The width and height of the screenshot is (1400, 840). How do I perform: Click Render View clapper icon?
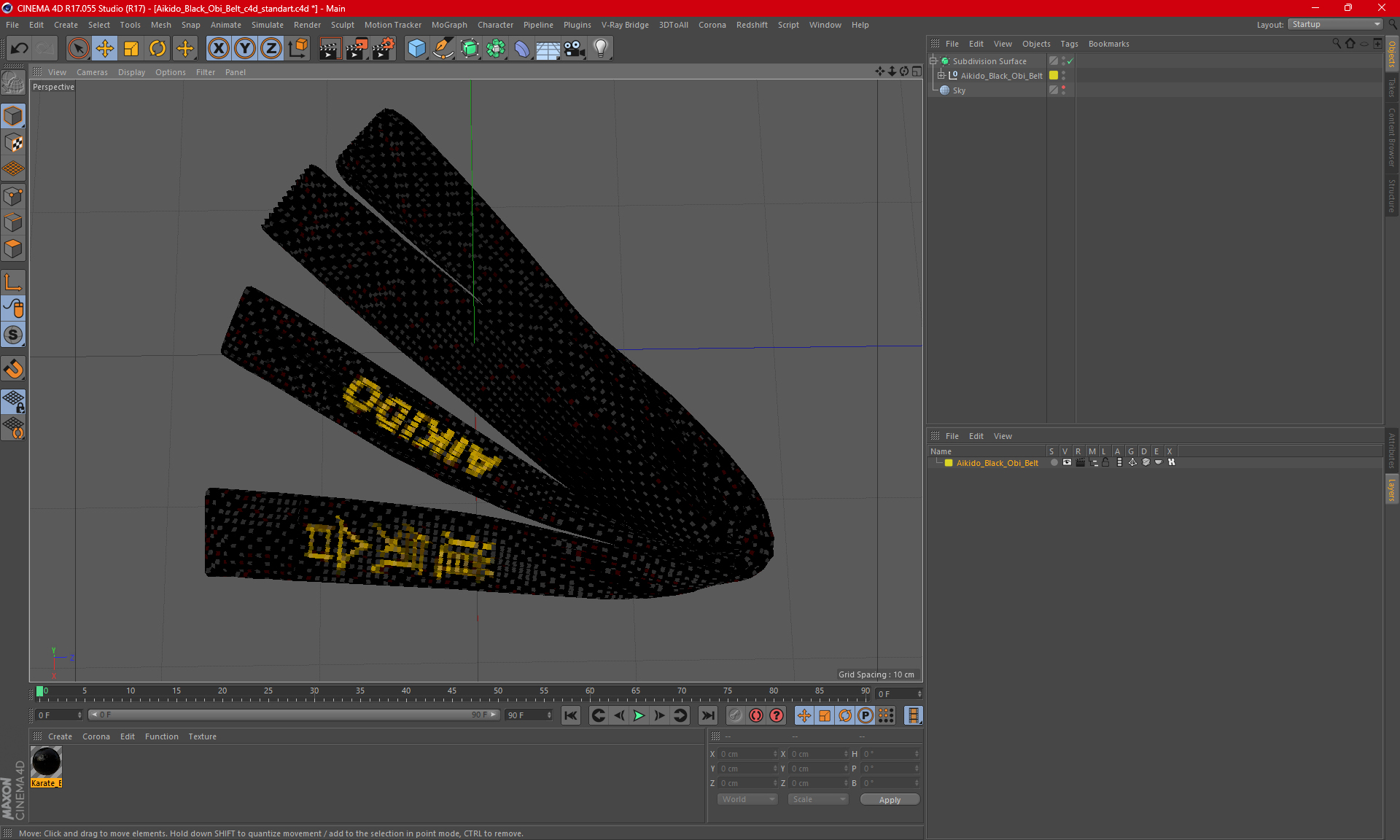(330, 48)
